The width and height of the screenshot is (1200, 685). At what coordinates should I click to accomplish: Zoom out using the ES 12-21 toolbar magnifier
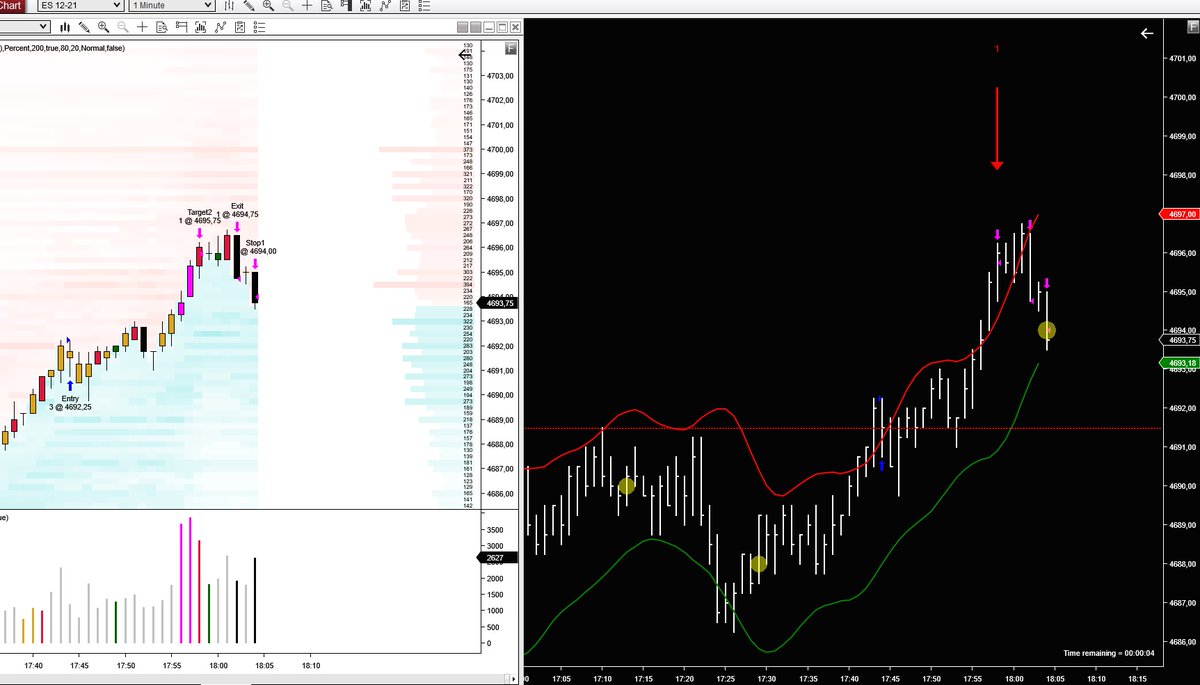[288, 5]
